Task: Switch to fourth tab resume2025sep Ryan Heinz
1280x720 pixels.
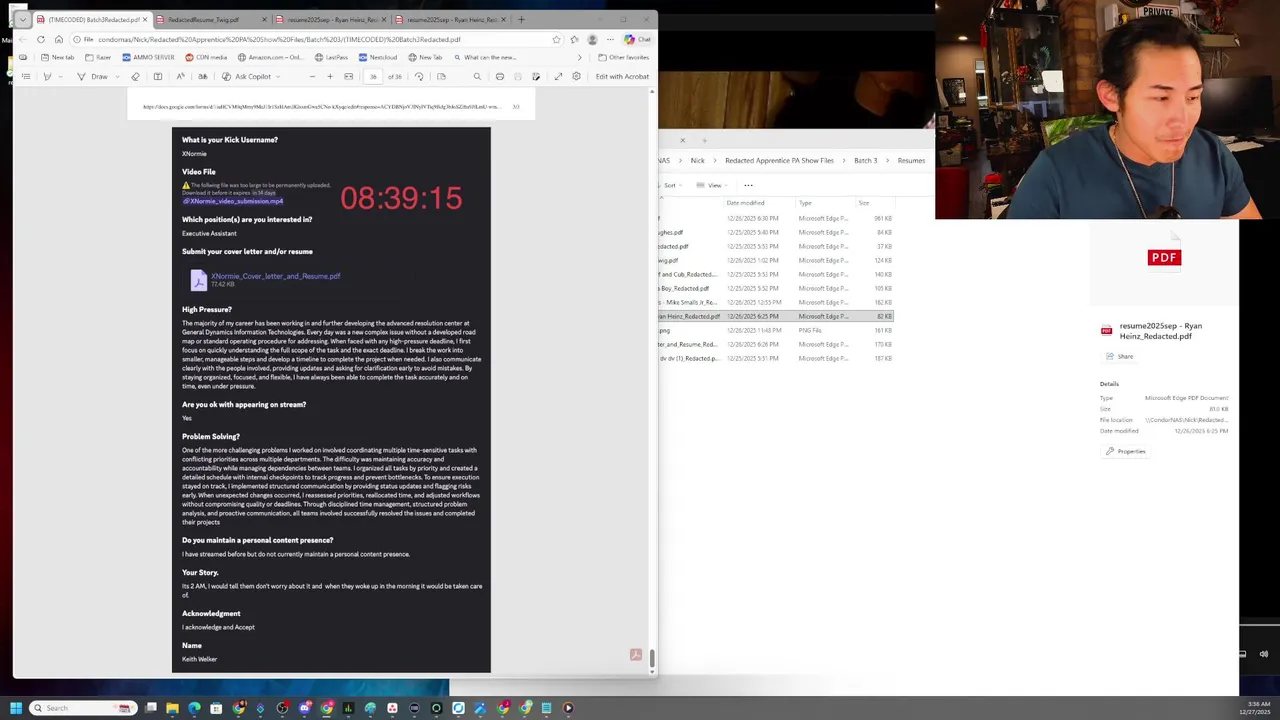Action: tap(450, 19)
